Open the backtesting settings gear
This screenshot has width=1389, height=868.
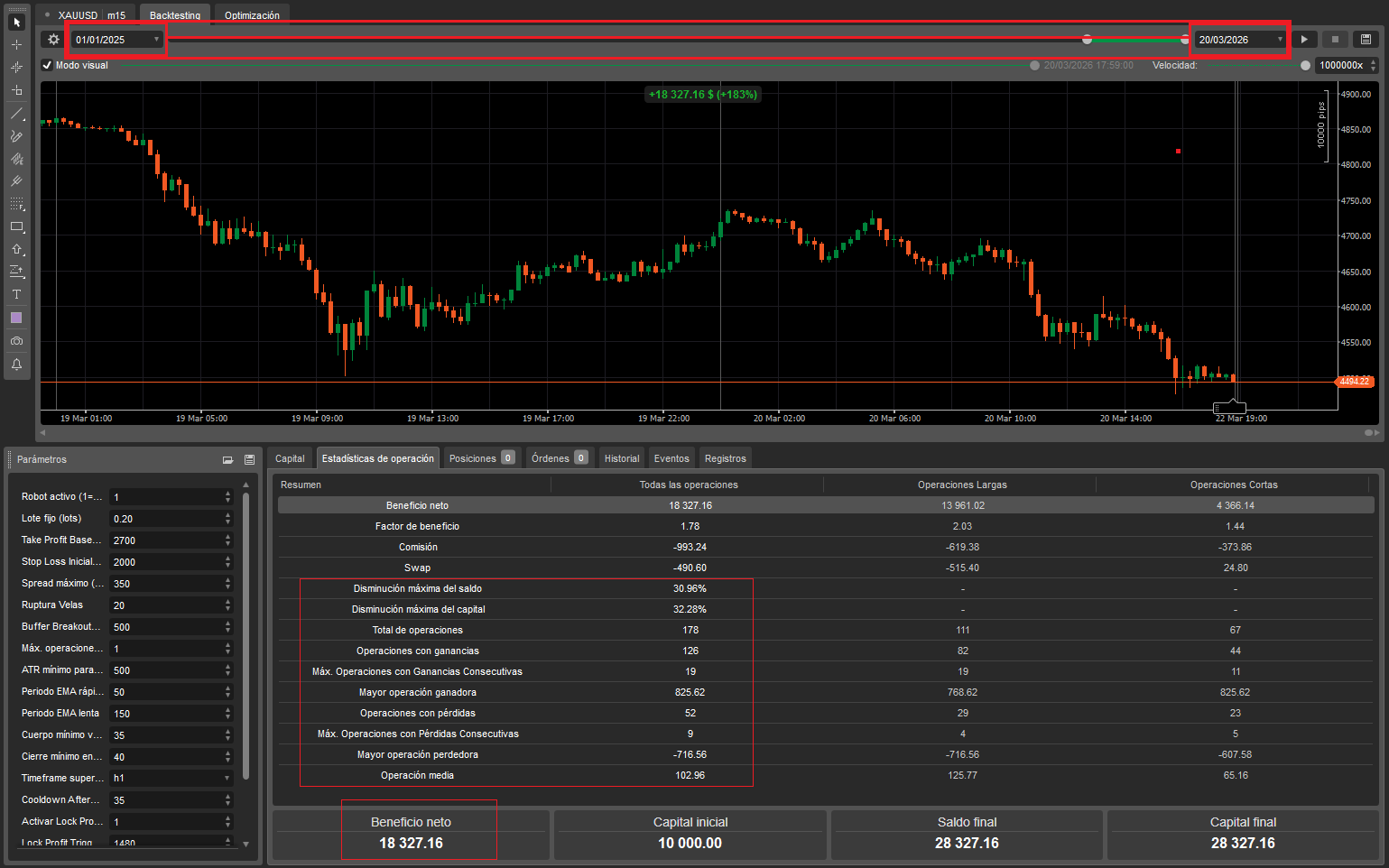pos(53,40)
